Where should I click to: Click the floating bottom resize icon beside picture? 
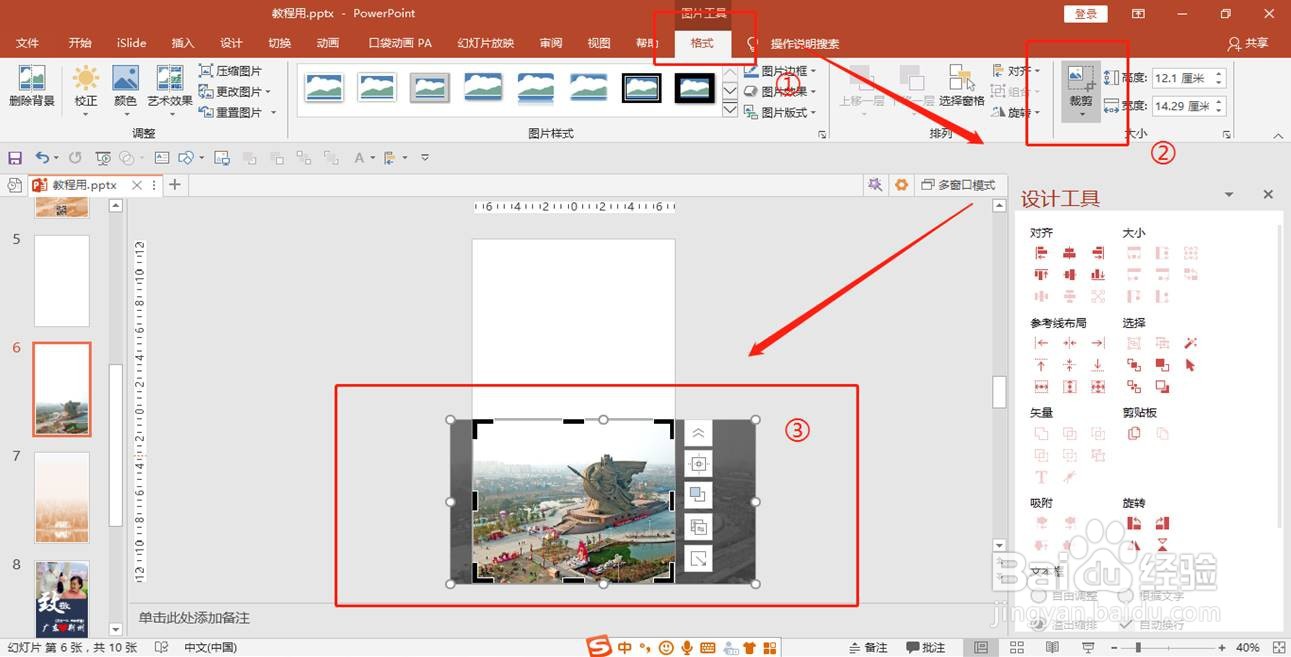[698, 559]
